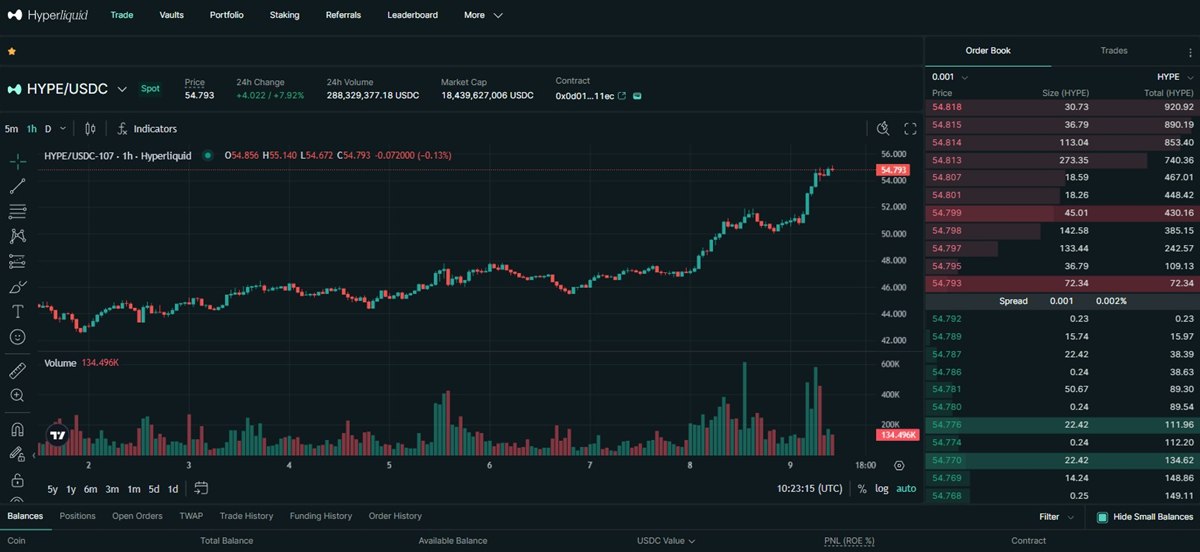Select the trend line drawing tool
This screenshot has width=1200, height=552.
(x=17, y=186)
